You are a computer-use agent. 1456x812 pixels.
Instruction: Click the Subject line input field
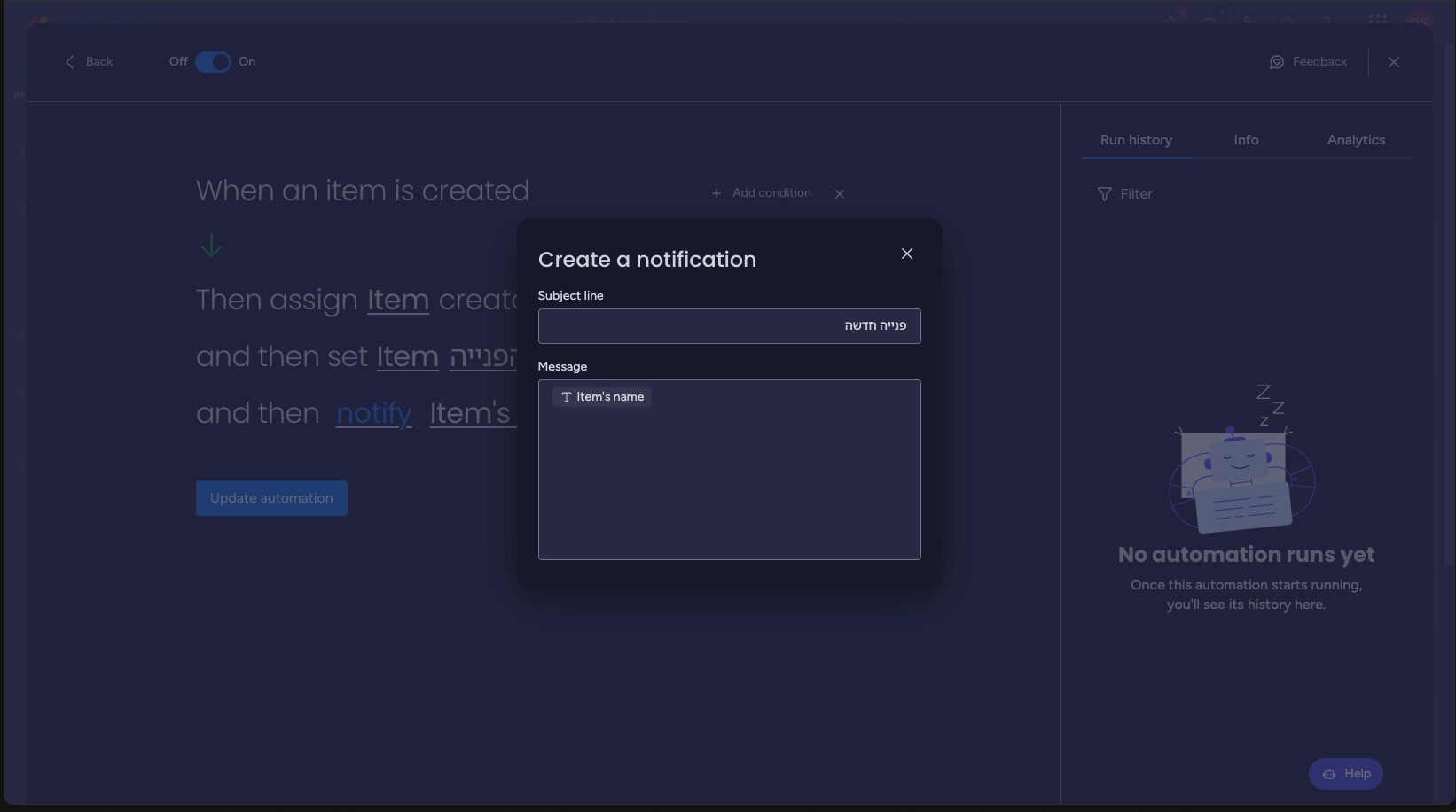point(729,326)
